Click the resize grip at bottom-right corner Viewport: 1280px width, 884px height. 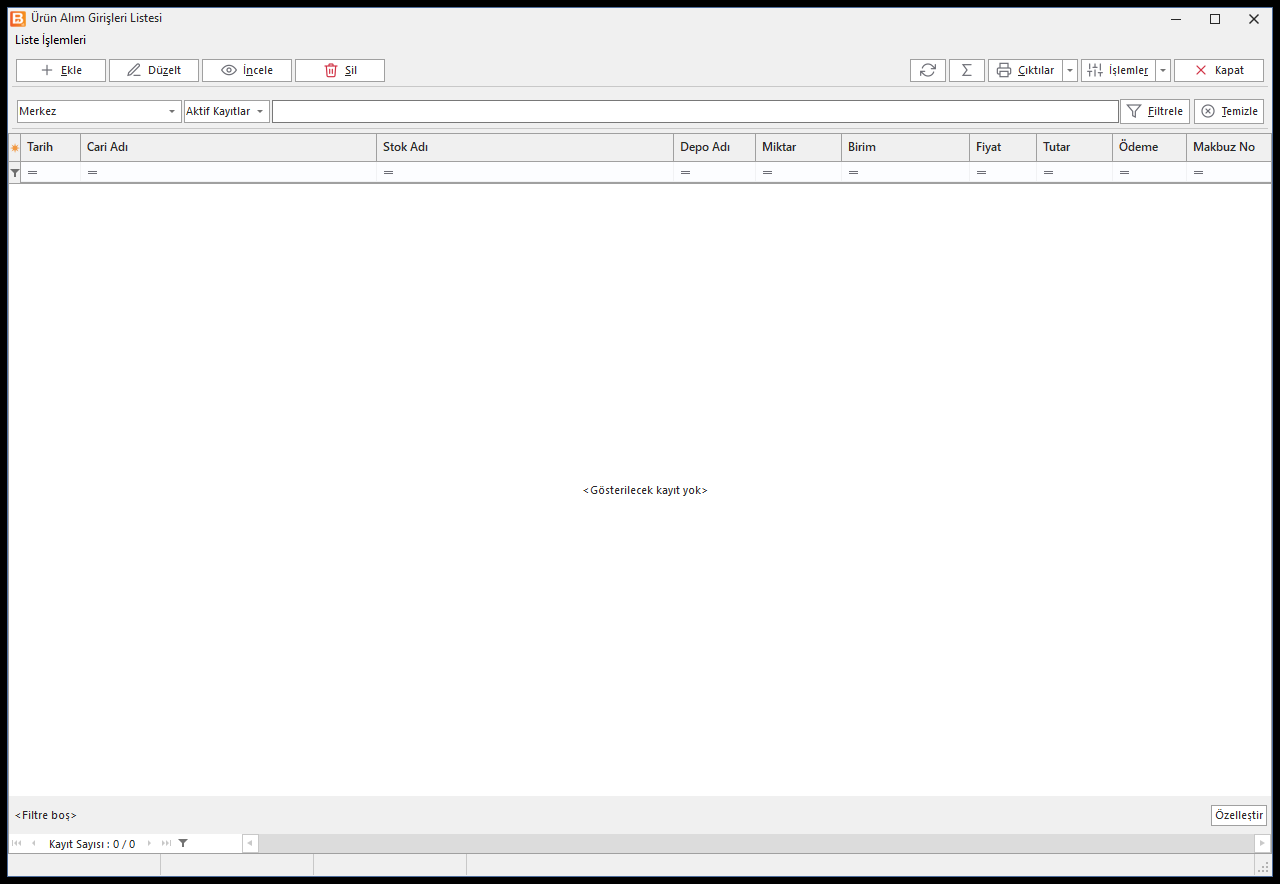pos(1263,867)
